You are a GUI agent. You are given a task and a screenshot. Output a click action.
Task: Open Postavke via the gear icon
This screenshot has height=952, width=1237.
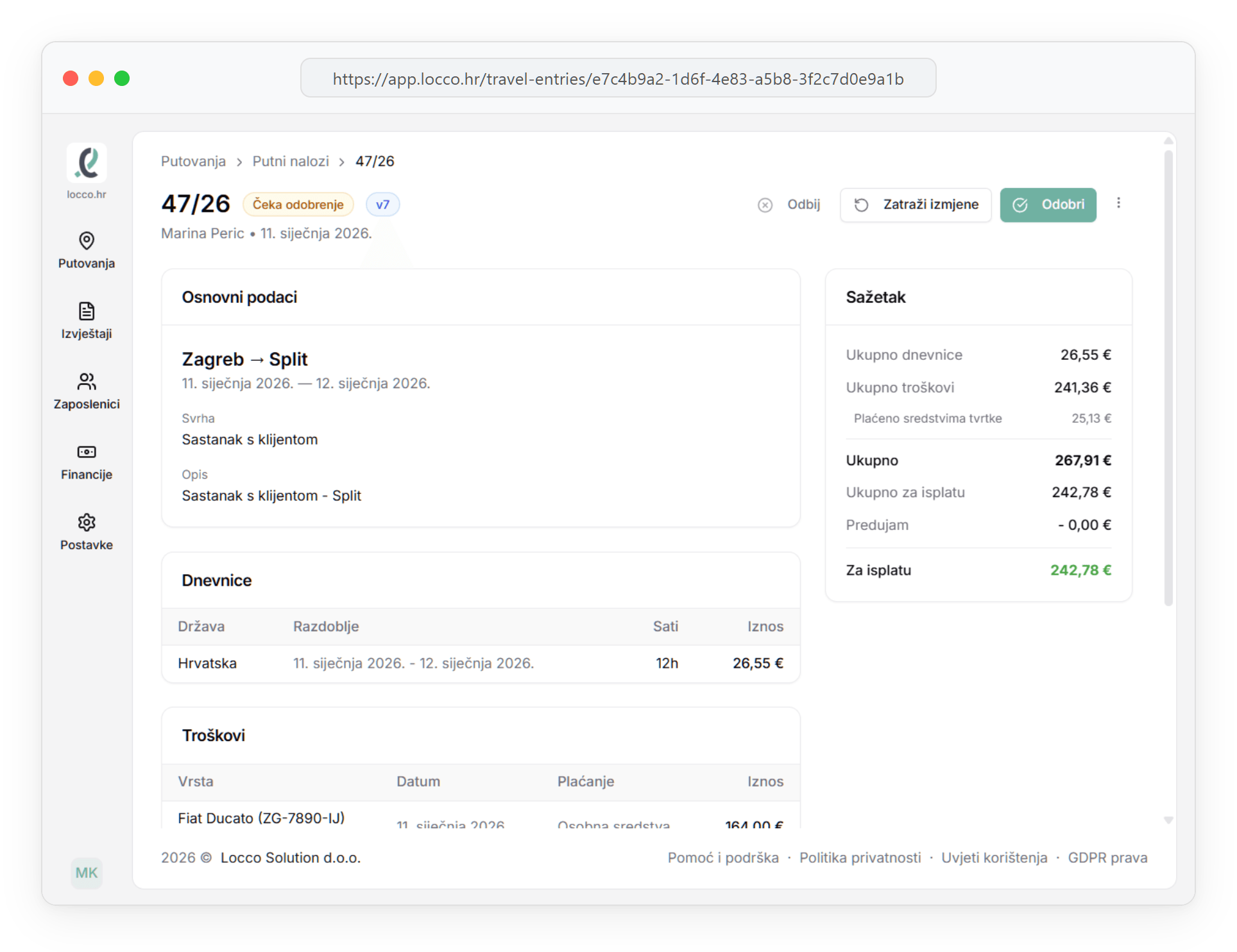coord(87,522)
